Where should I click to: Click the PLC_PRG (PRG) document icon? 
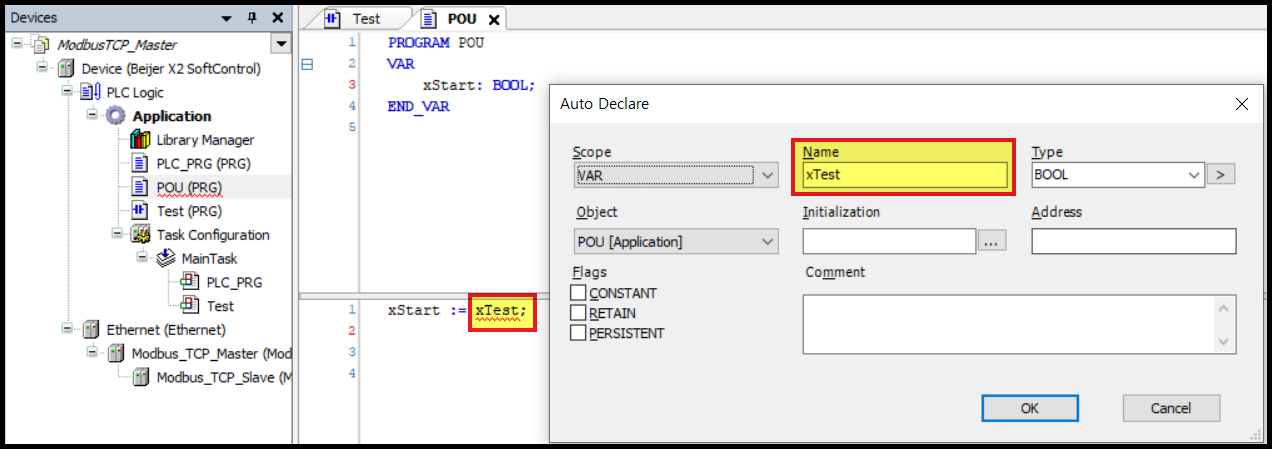[141, 163]
